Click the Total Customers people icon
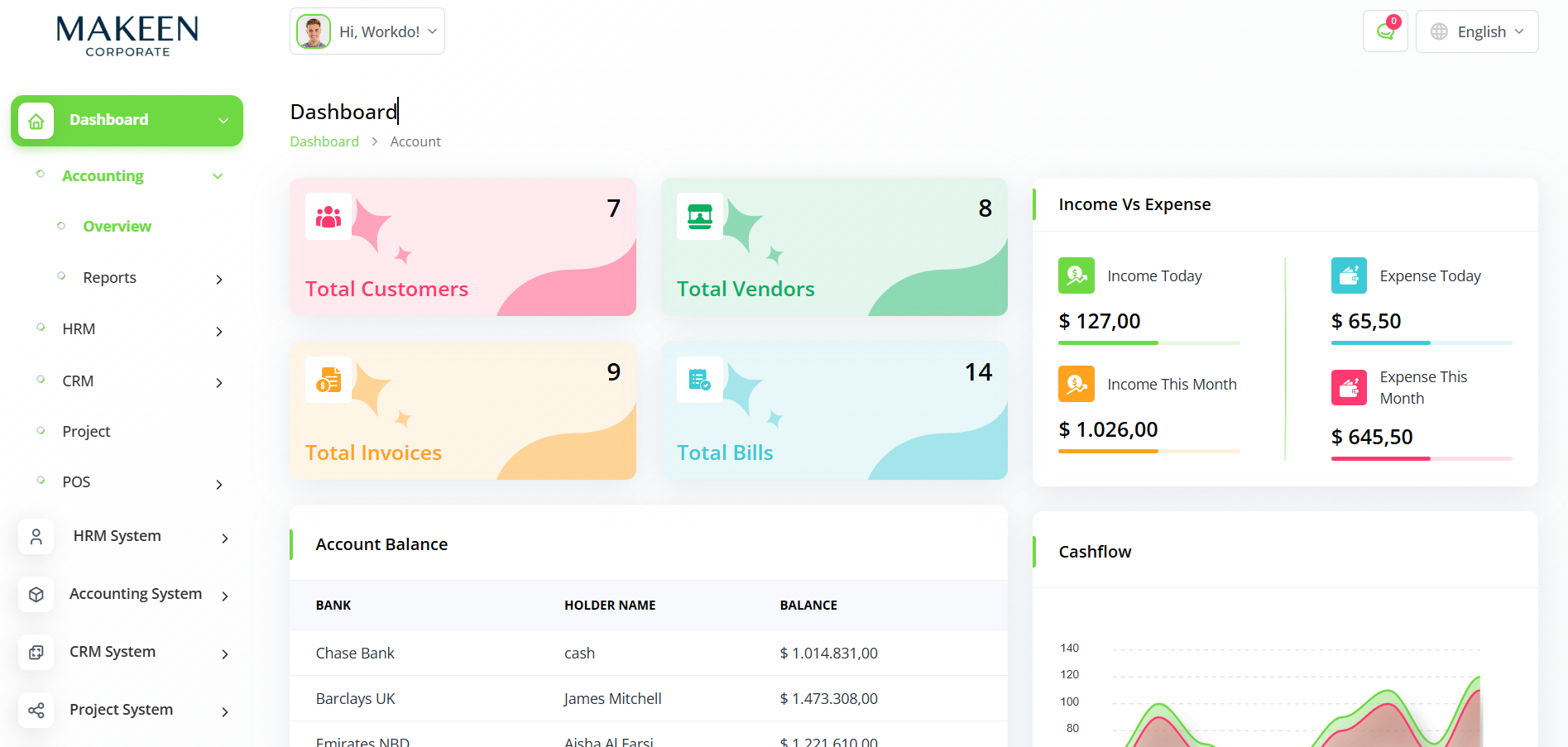This screenshot has height=747, width=1568. click(328, 217)
